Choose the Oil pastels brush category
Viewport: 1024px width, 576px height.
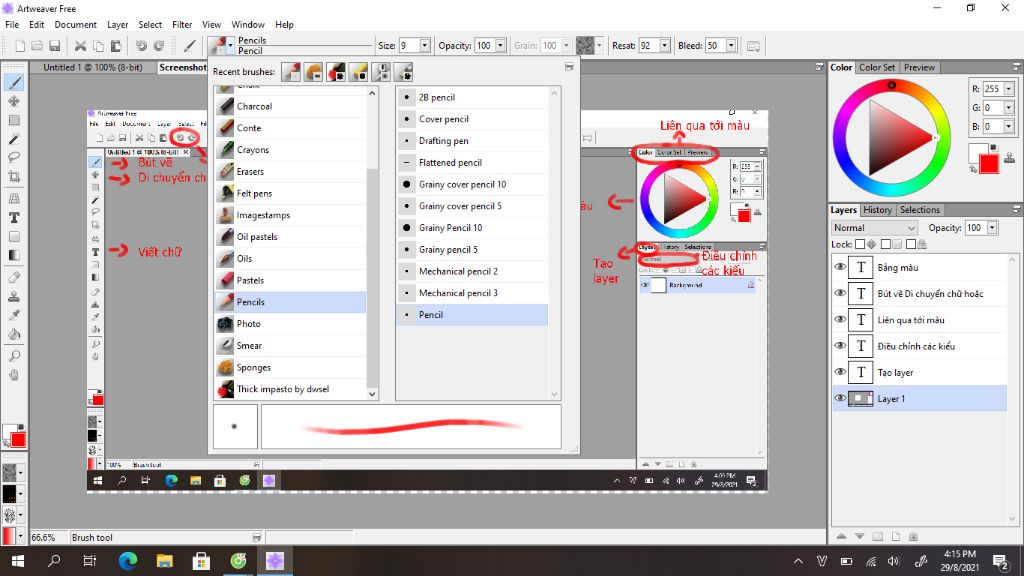pyautogui.click(x=291, y=237)
